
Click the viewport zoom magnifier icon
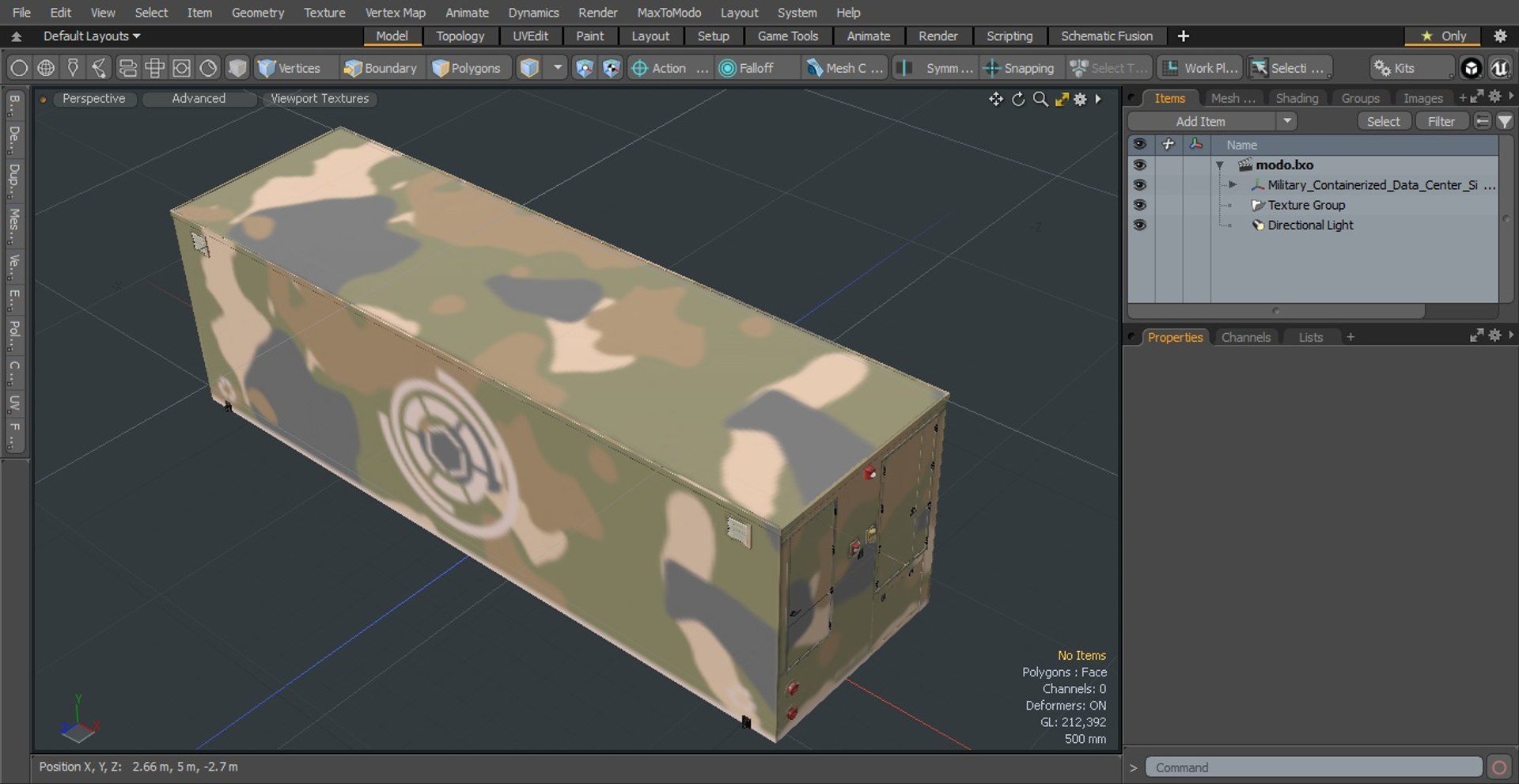pos(1040,99)
